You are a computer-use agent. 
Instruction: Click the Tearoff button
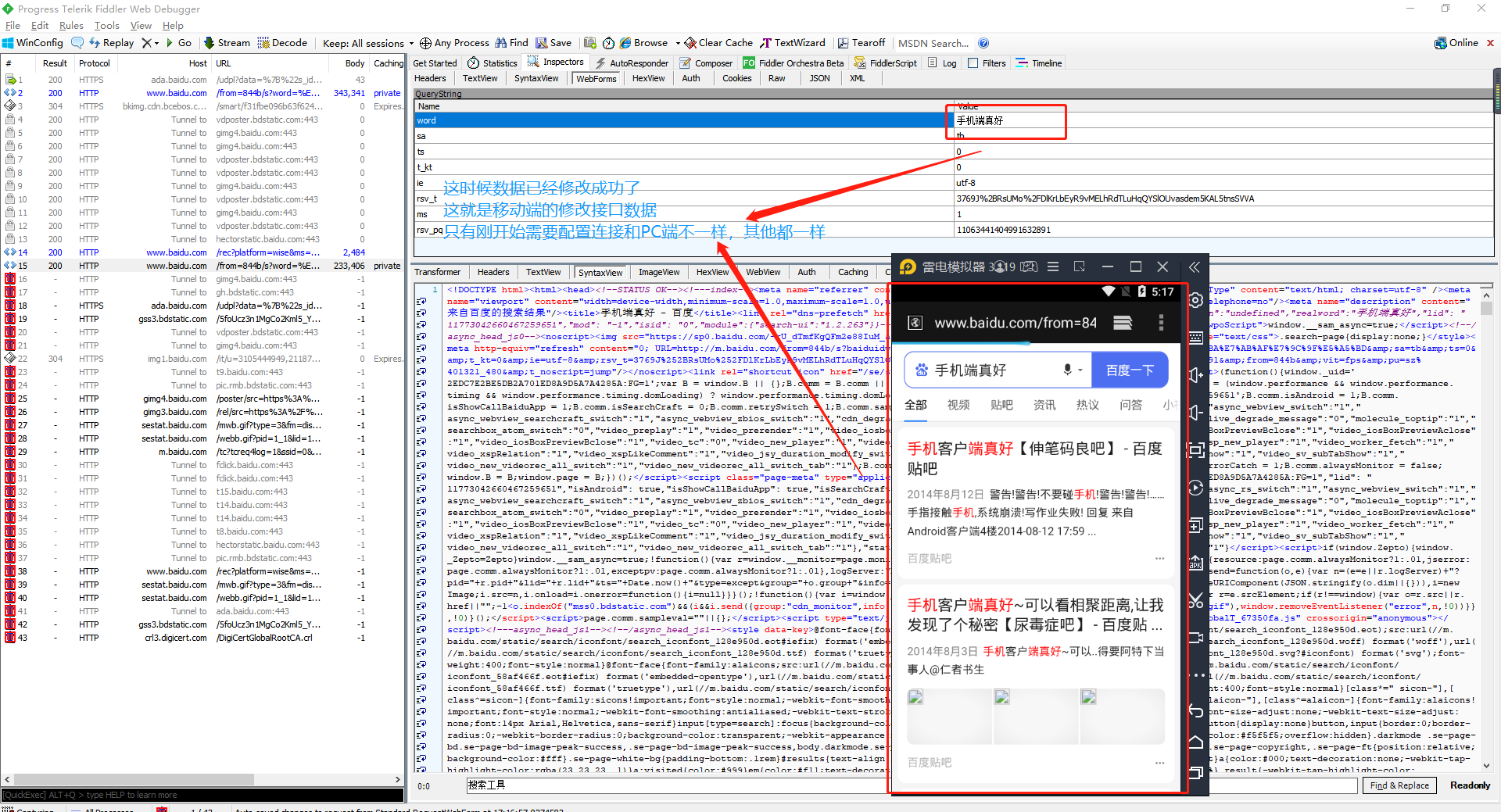pyautogui.click(x=862, y=43)
